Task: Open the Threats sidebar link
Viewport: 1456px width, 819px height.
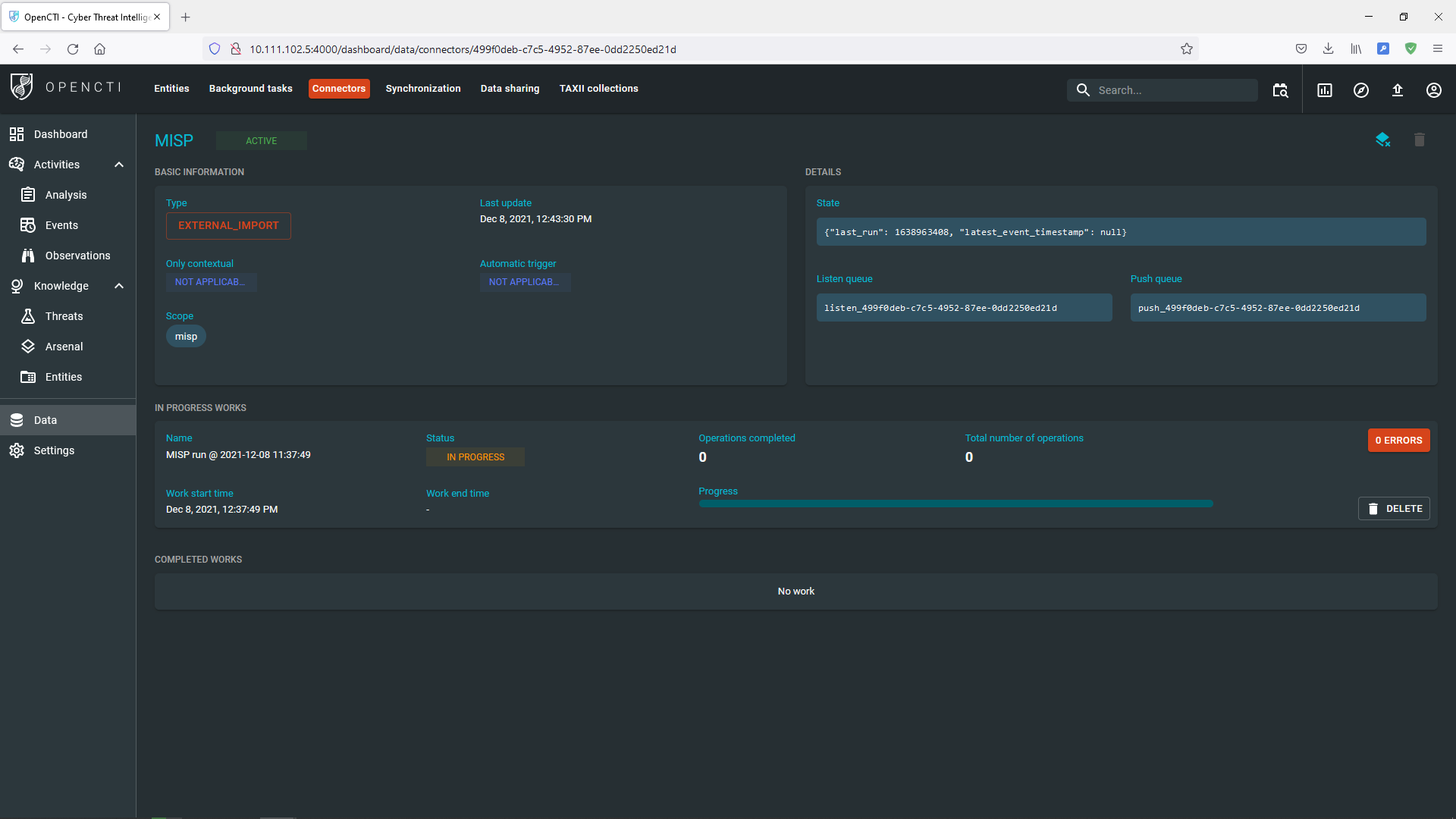Action: 64,316
